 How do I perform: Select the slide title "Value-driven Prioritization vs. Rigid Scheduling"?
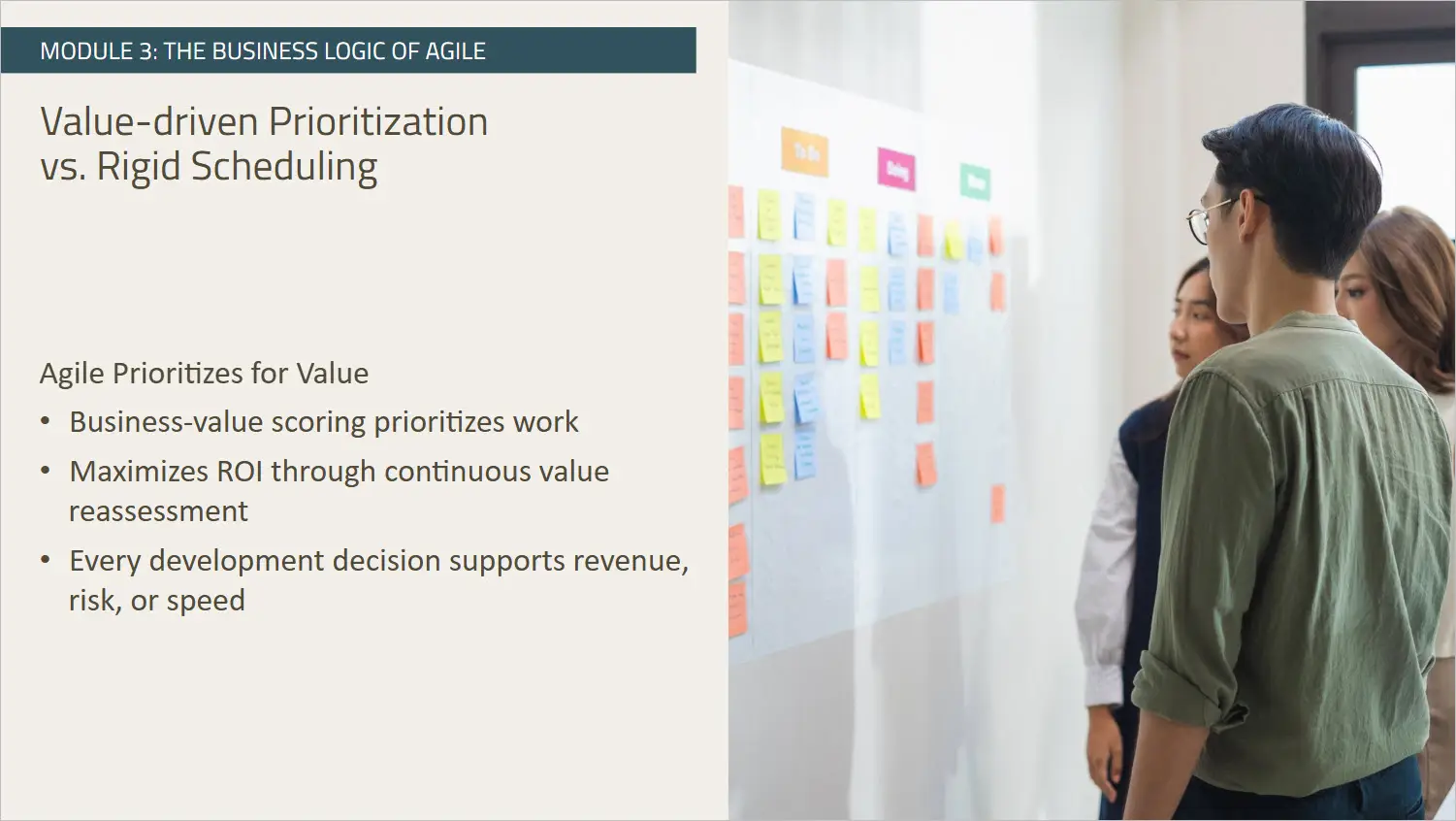264,144
